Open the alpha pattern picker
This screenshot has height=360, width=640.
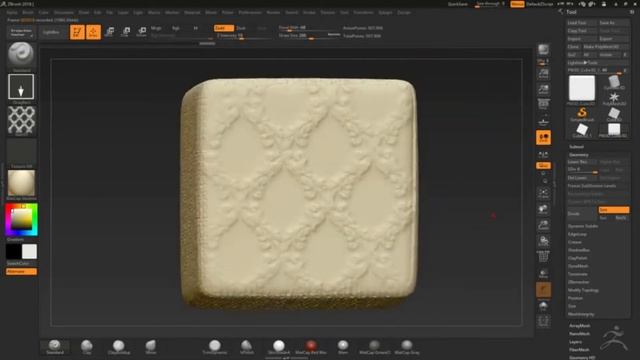tap(21, 119)
